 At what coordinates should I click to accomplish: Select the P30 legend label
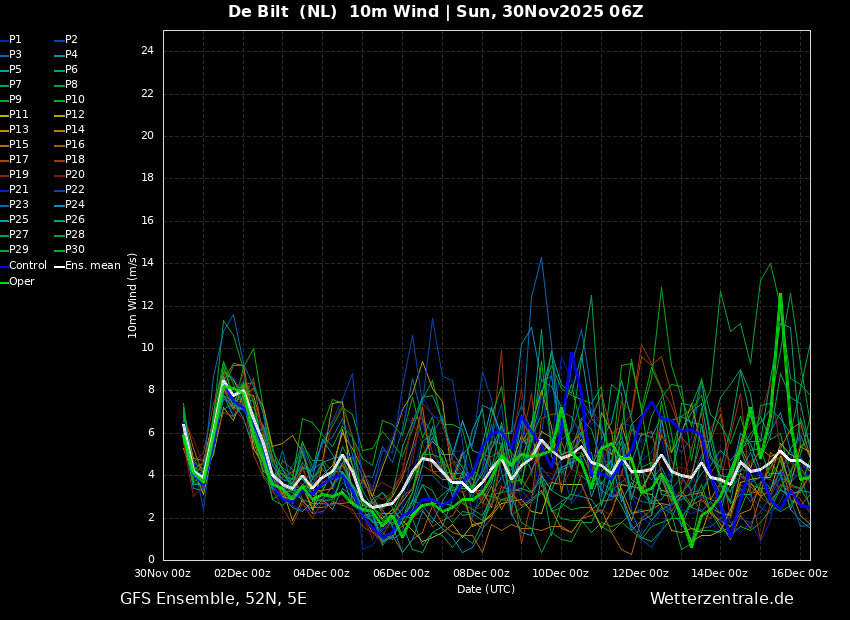(75, 250)
